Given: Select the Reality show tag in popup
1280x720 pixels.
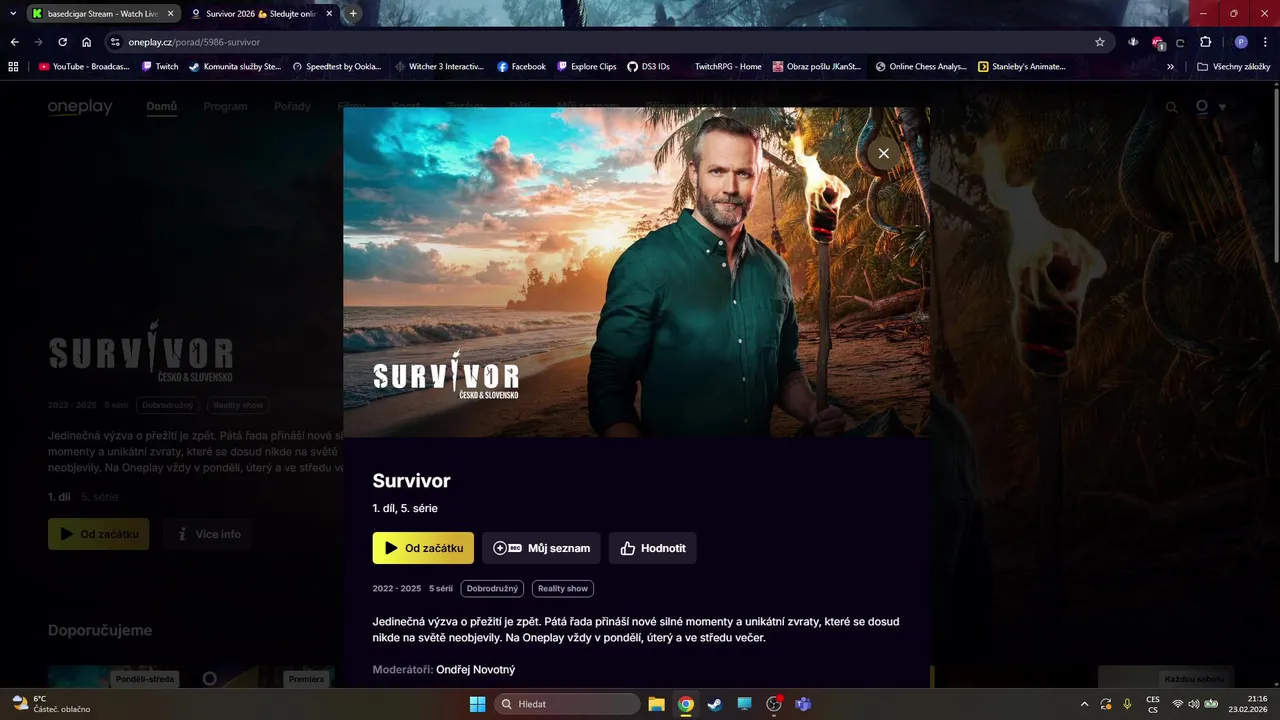Looking at the screenshot, I should tap(563, 589).
